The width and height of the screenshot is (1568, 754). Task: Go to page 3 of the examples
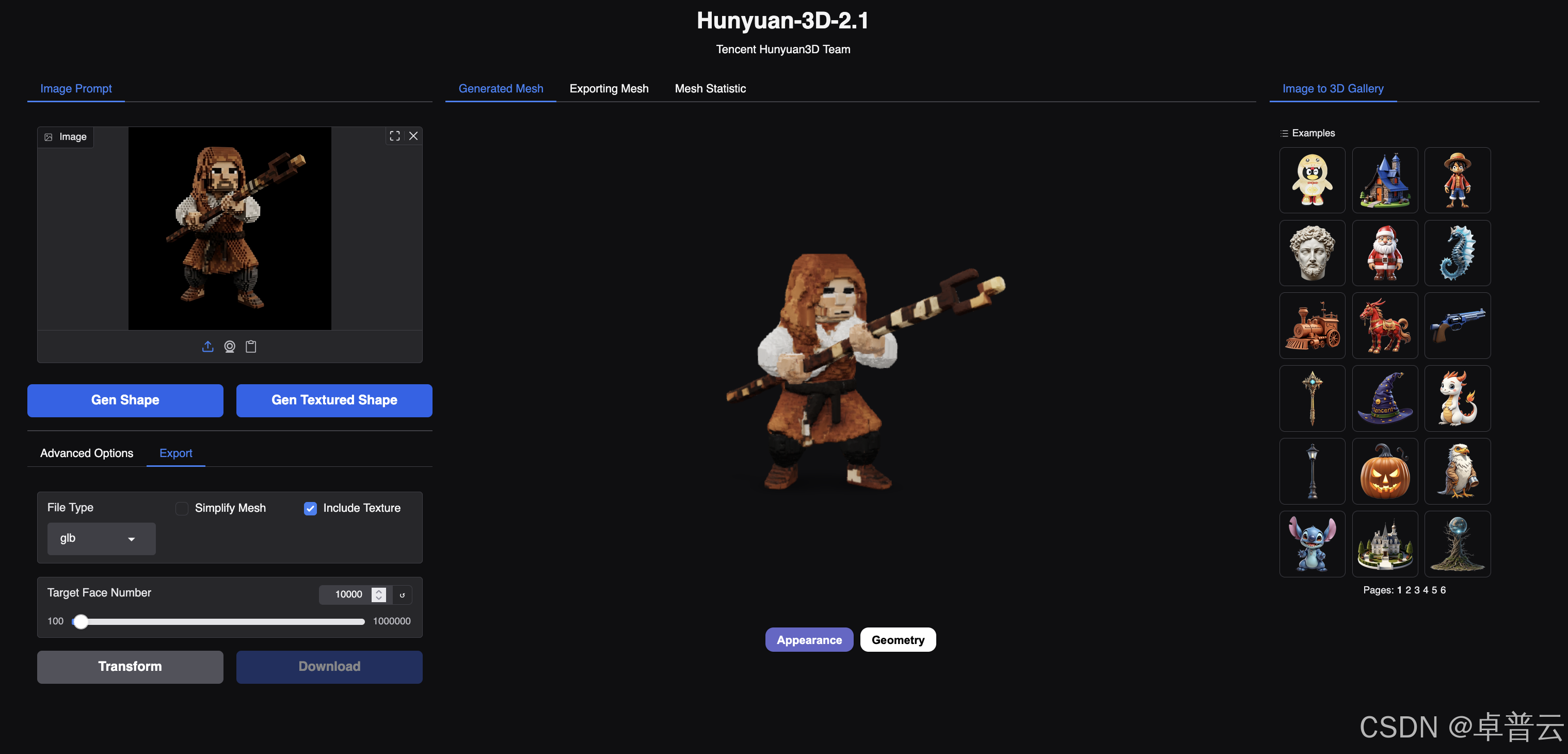coord(1416,590)
